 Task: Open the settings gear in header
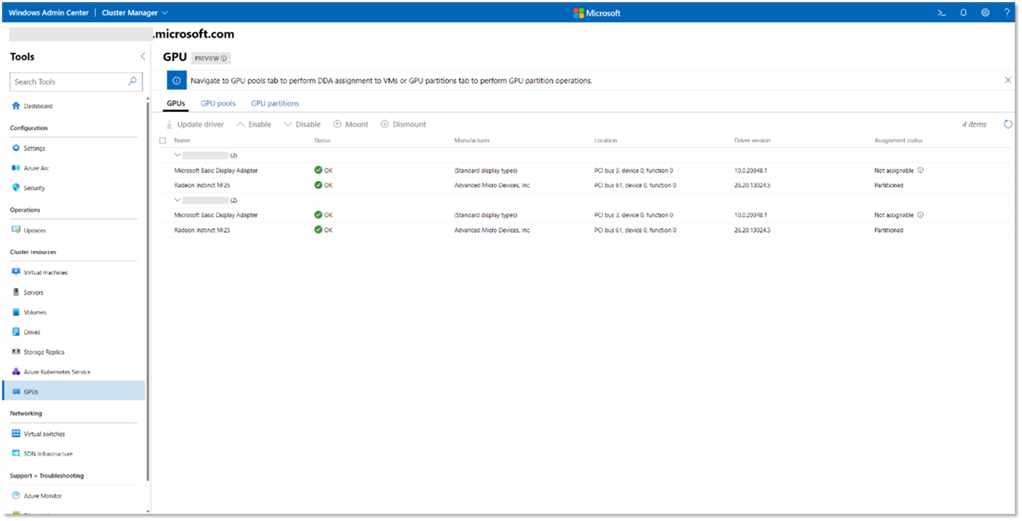(986, 12)
